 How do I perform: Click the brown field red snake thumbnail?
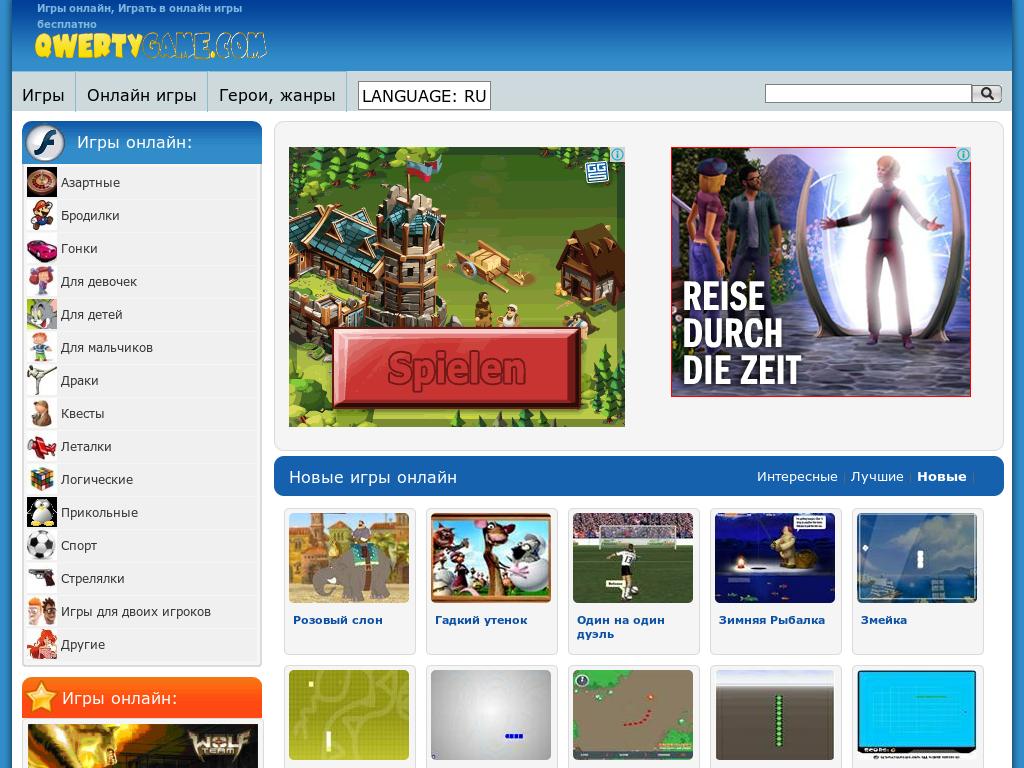click(633, 715)
